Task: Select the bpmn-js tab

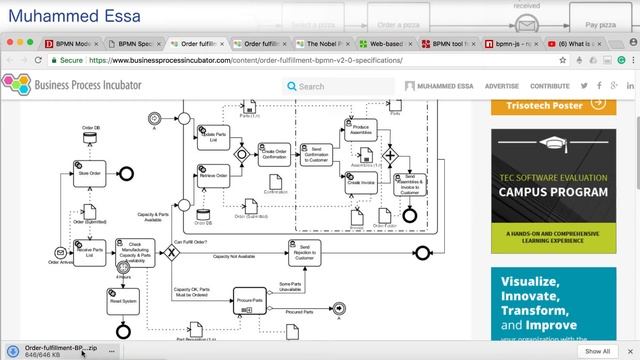Action: point(512,44)
